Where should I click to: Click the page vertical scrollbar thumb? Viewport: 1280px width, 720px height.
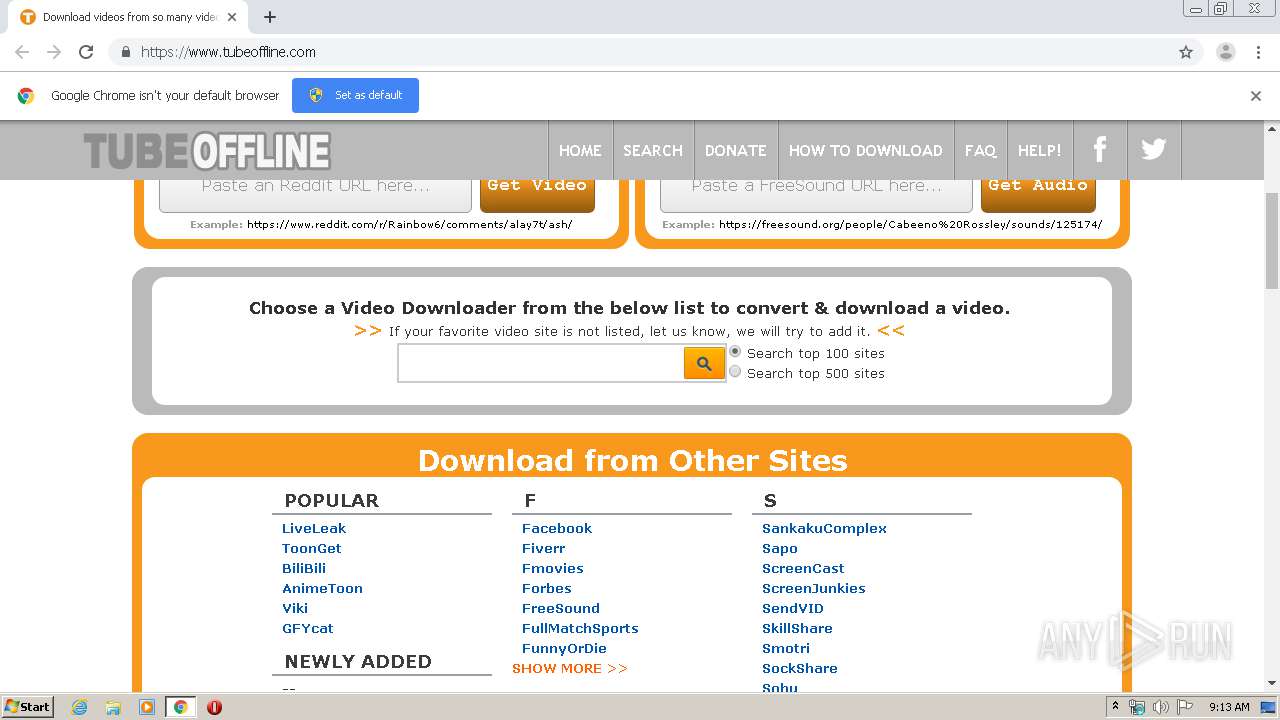click(x=1272, y=240)
